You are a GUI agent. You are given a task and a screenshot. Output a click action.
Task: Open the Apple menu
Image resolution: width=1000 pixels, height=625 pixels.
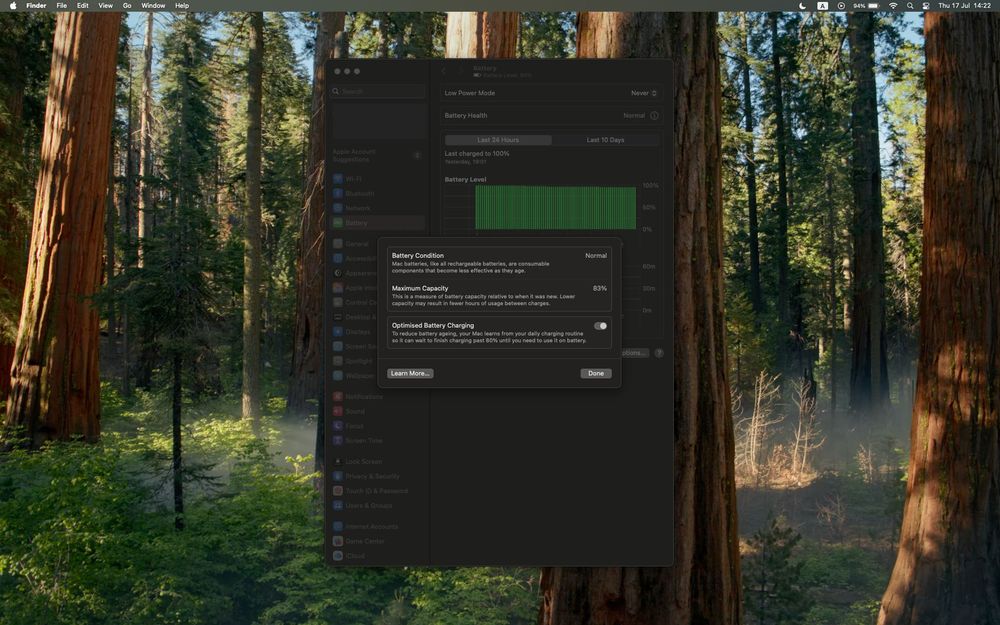tap(13, 6)
